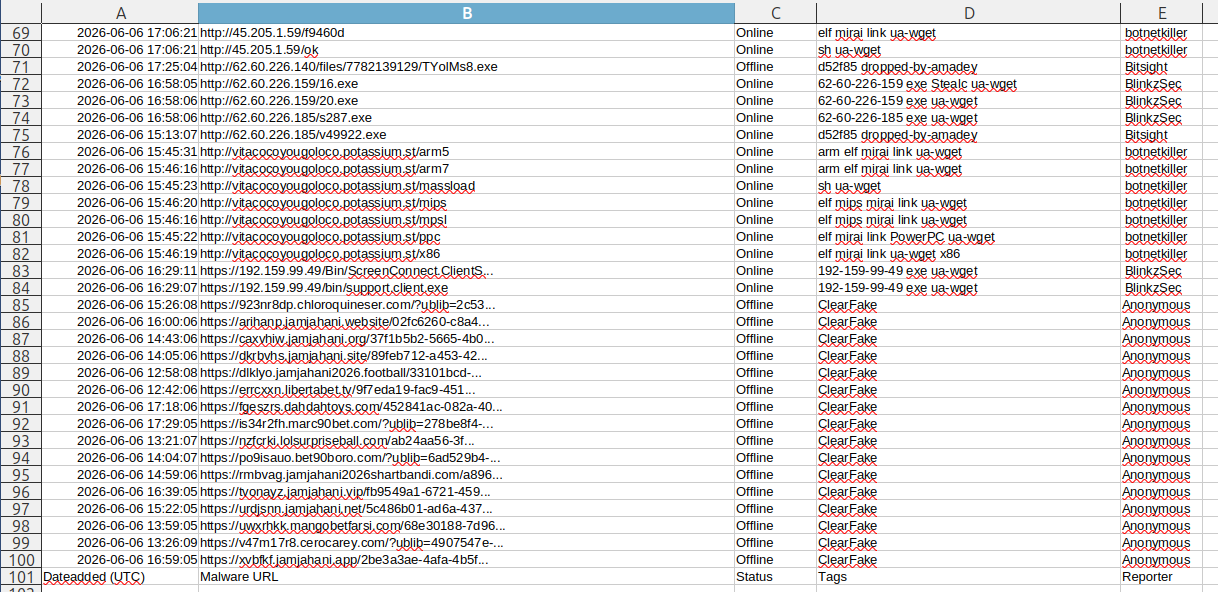Select column A header
Screen dimensions: 1218x592
click(120, 12)
